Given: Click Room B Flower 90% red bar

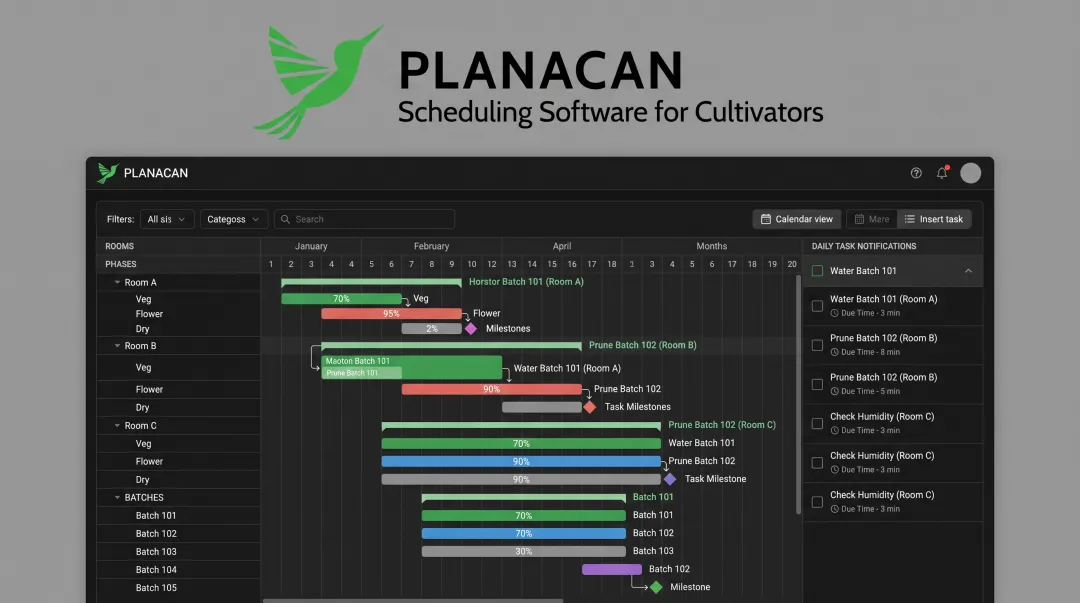Looking at the screenshot, I should coord(491,389).
